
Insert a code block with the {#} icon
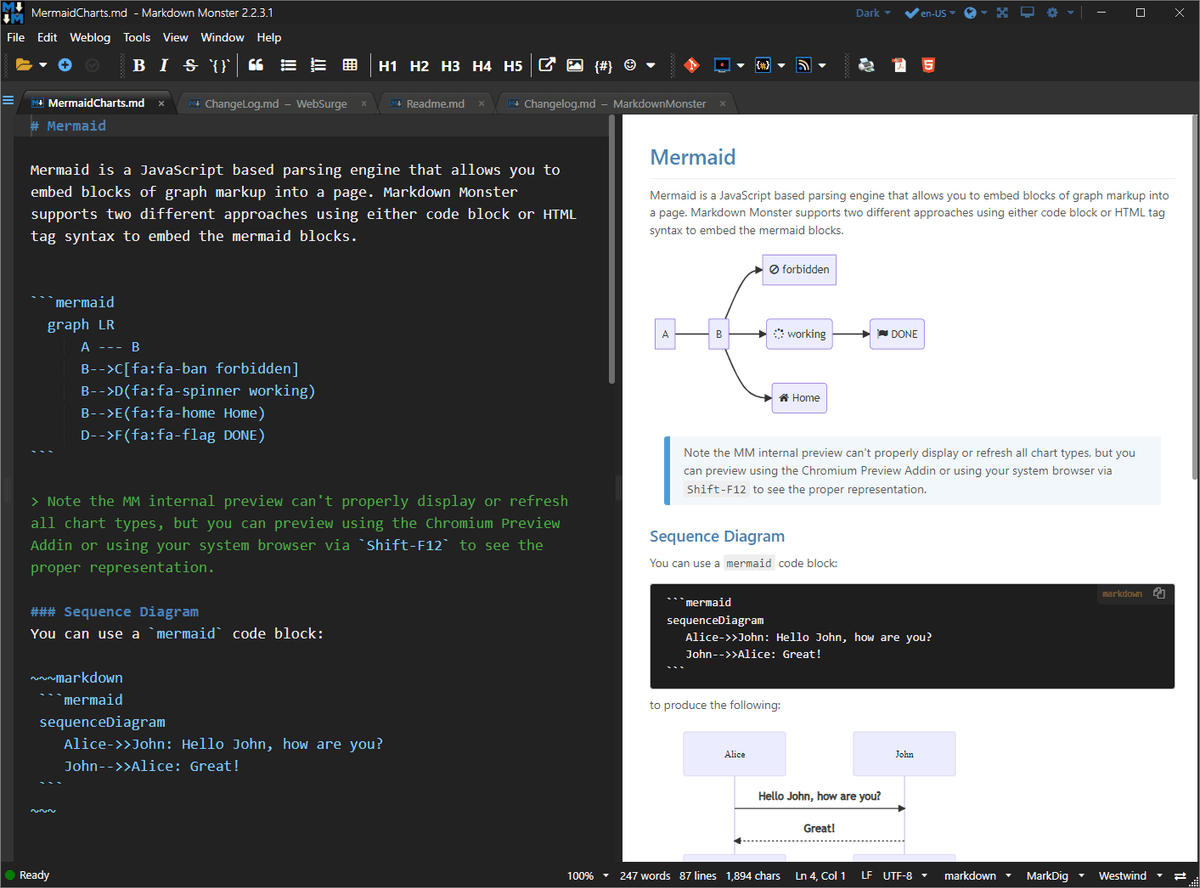(603, 66)
